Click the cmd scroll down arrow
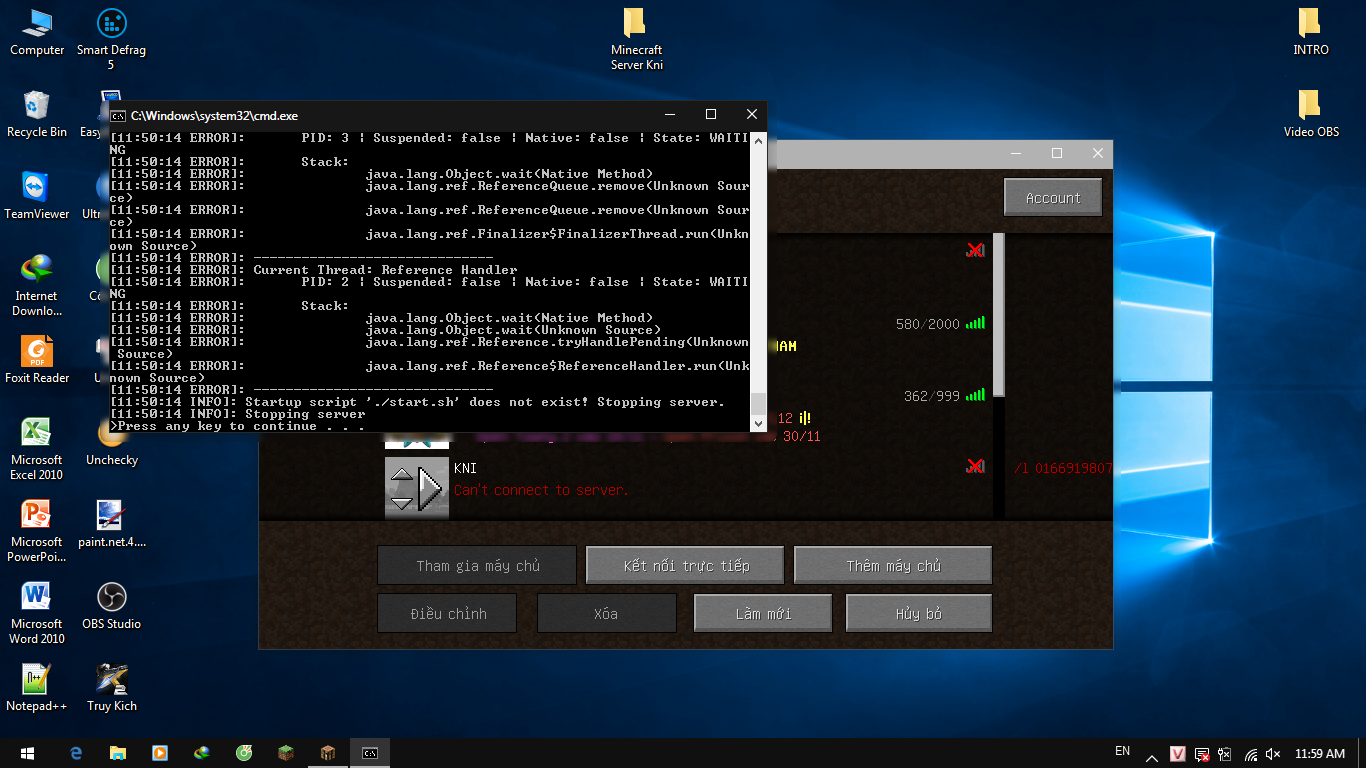This screenshot has width=1366, height=768. click(757, 423)
